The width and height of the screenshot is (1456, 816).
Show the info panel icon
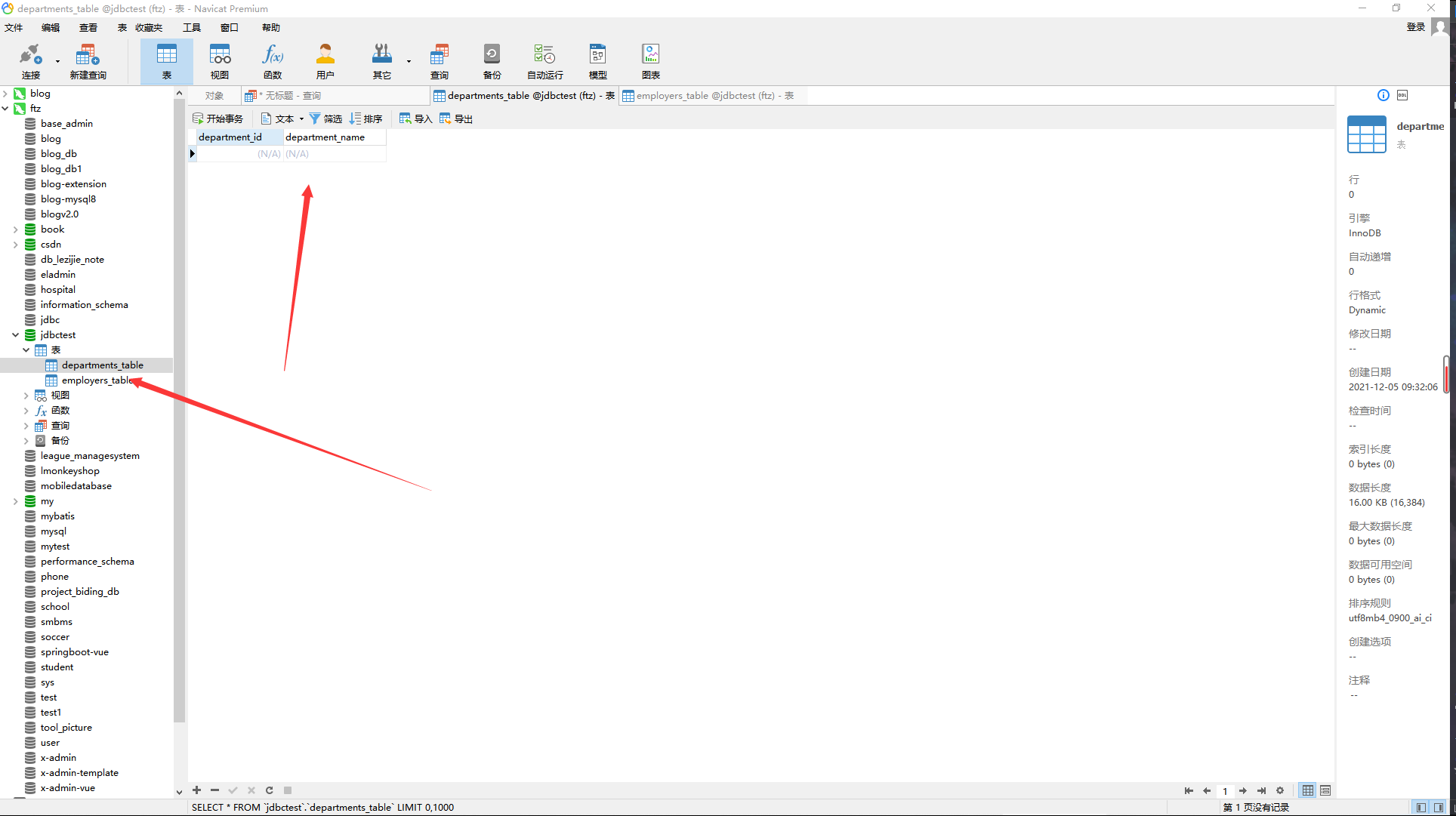coord(1383,95)
